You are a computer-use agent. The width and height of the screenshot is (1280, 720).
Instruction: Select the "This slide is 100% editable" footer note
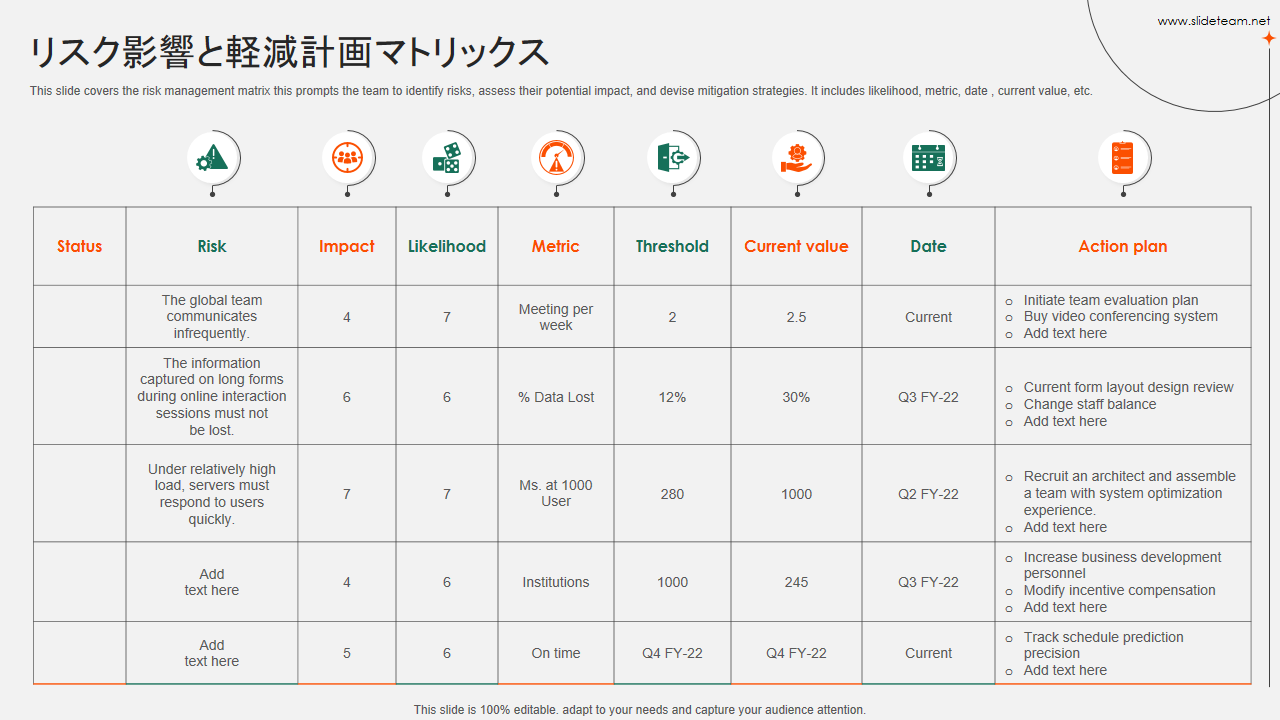pos(640,710)
